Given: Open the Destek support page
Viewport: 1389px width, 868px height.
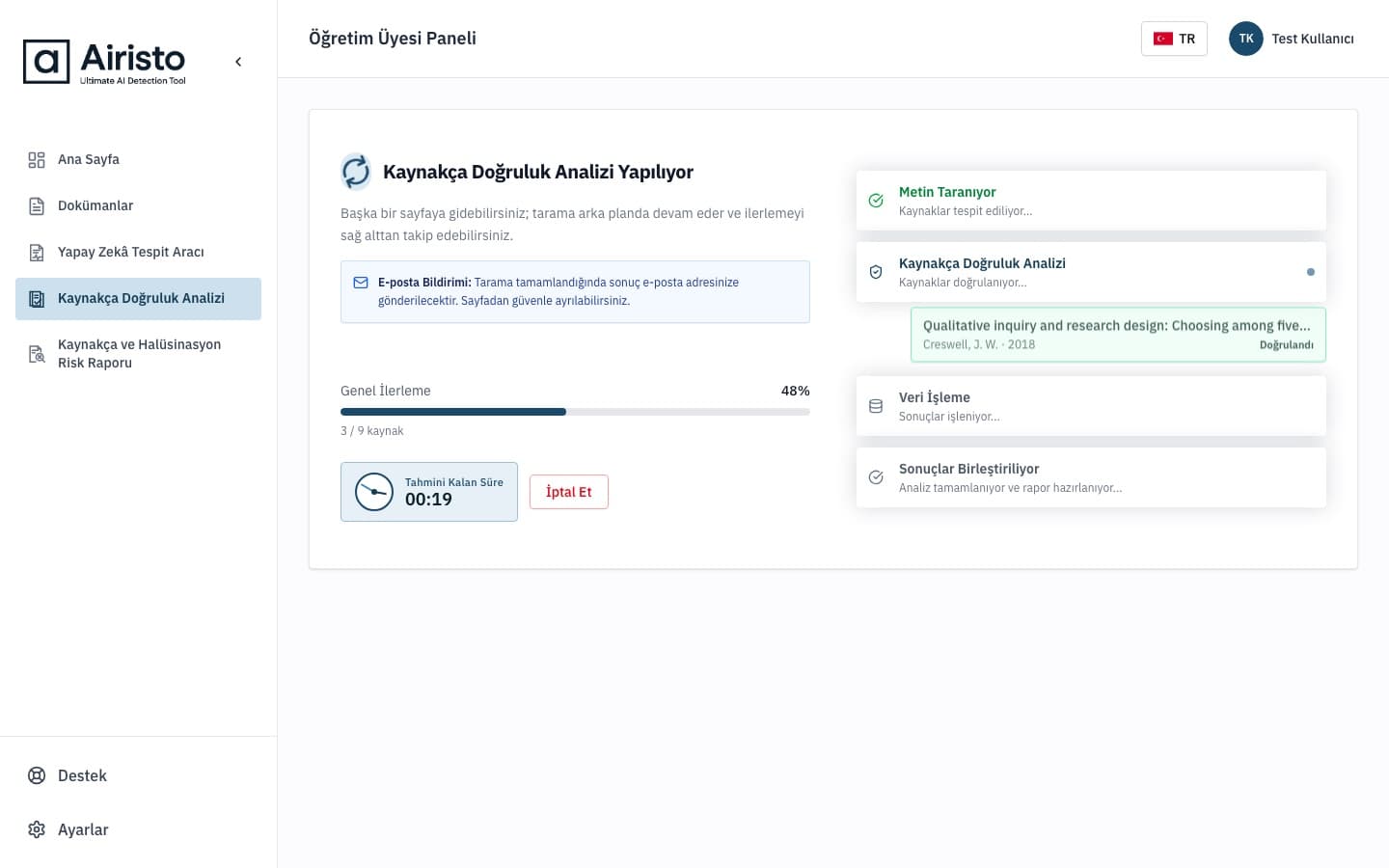Looking at the screenshot, I should pos(138,775).
